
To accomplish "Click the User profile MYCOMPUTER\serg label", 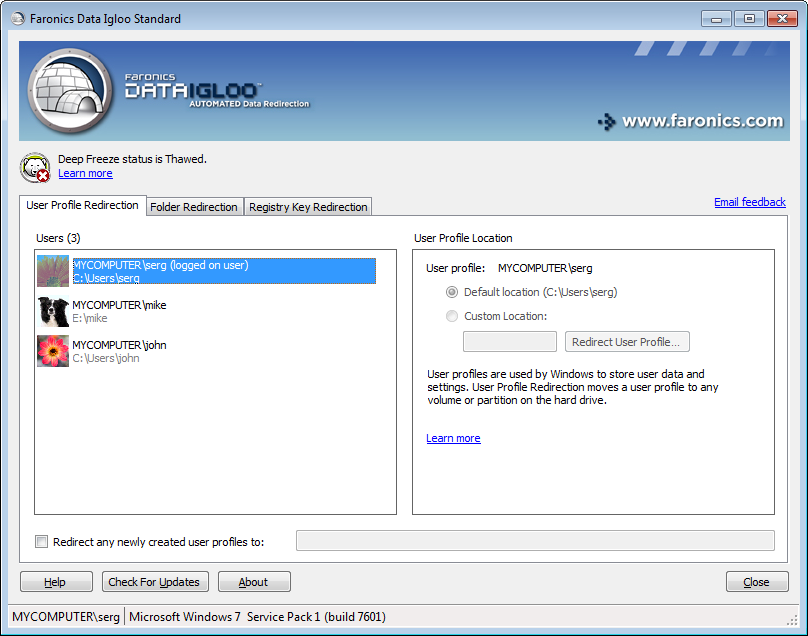I will pos(509,268).
